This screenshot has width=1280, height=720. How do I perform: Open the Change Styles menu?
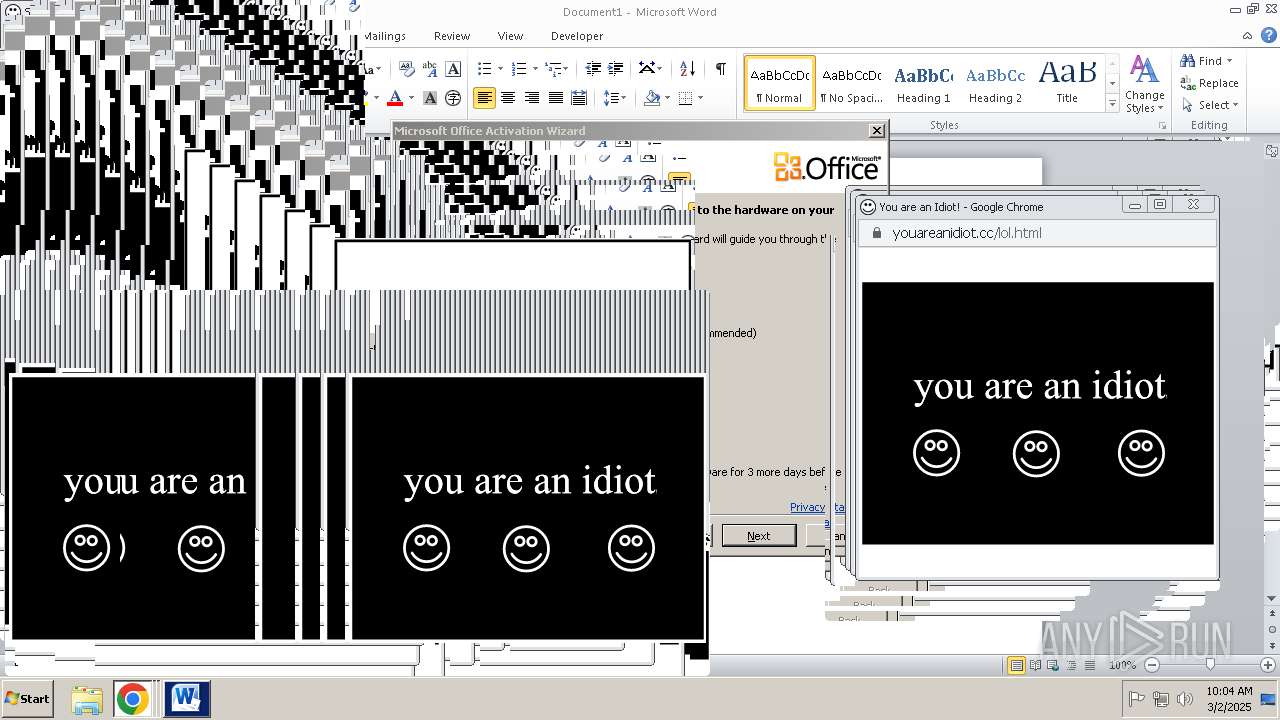pos(1144,84)
